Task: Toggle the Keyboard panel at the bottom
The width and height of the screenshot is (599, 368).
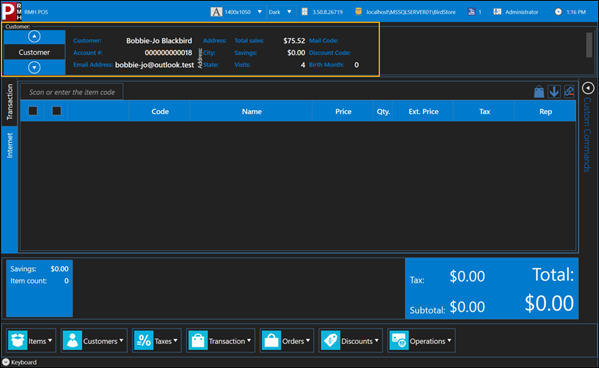Action: pyautogui.click(x=19, y=362)
